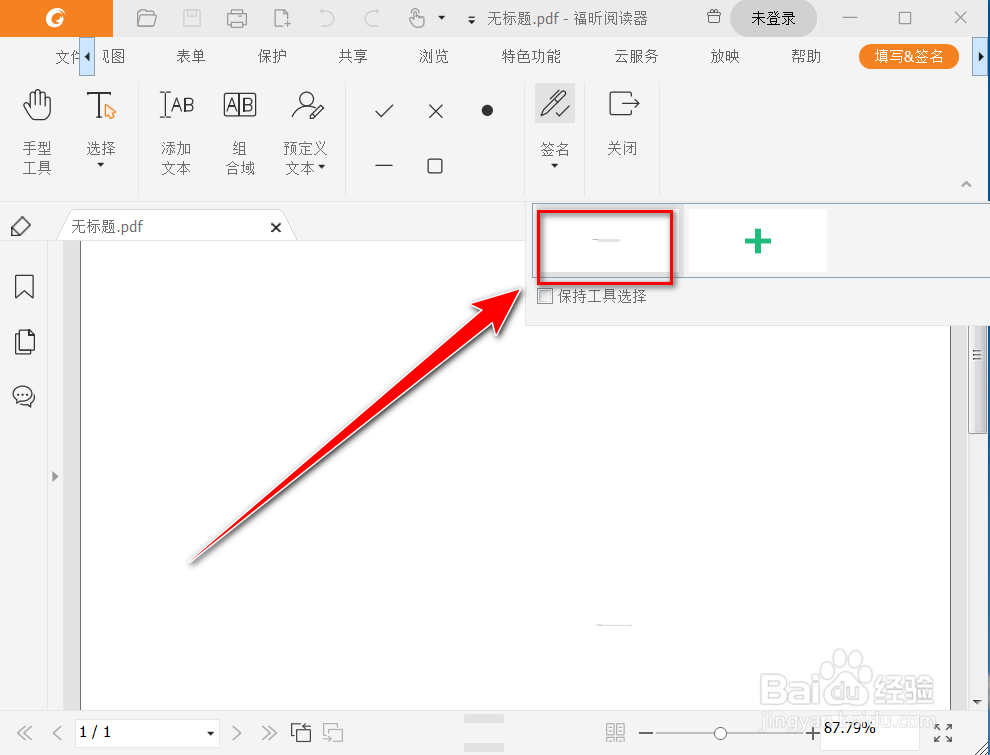The height and width of the screenshot is (755, 990).
Task: Expand the 签名 dropdown arrow
Action: (x=555, y=166)
